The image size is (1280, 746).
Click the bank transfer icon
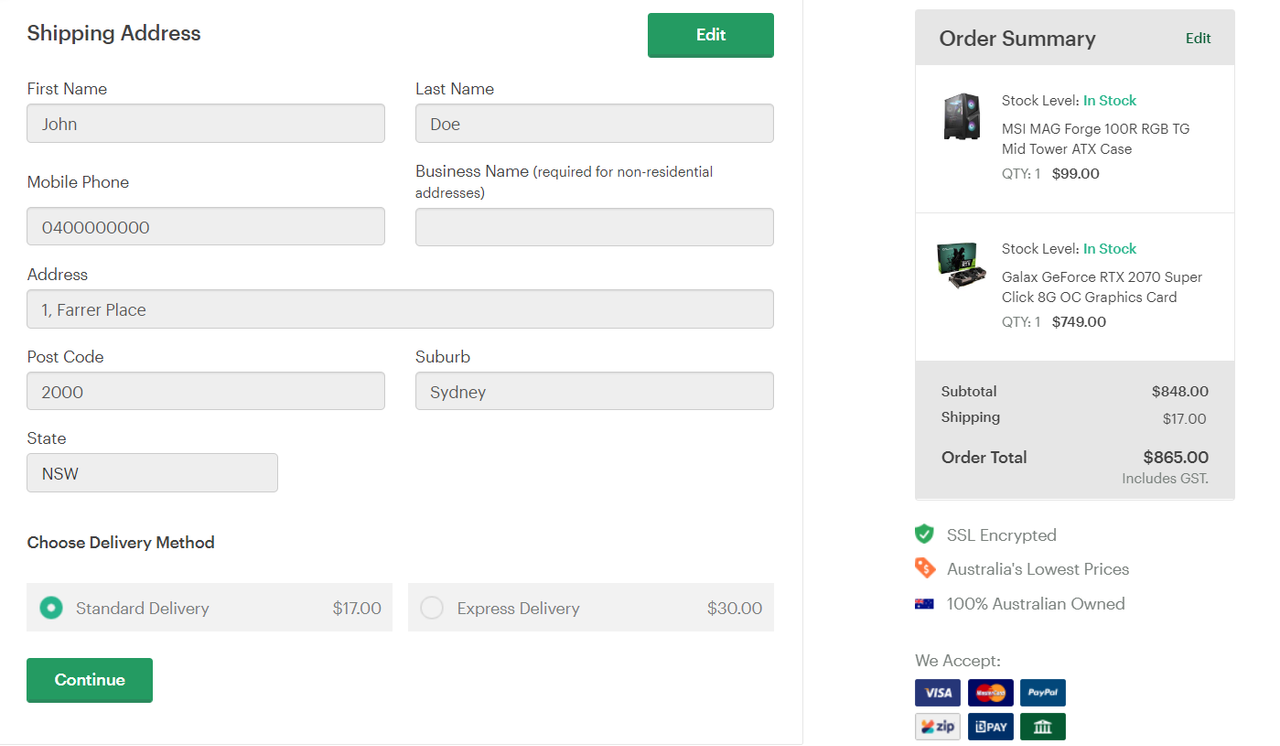click(x=1043, y=727)
